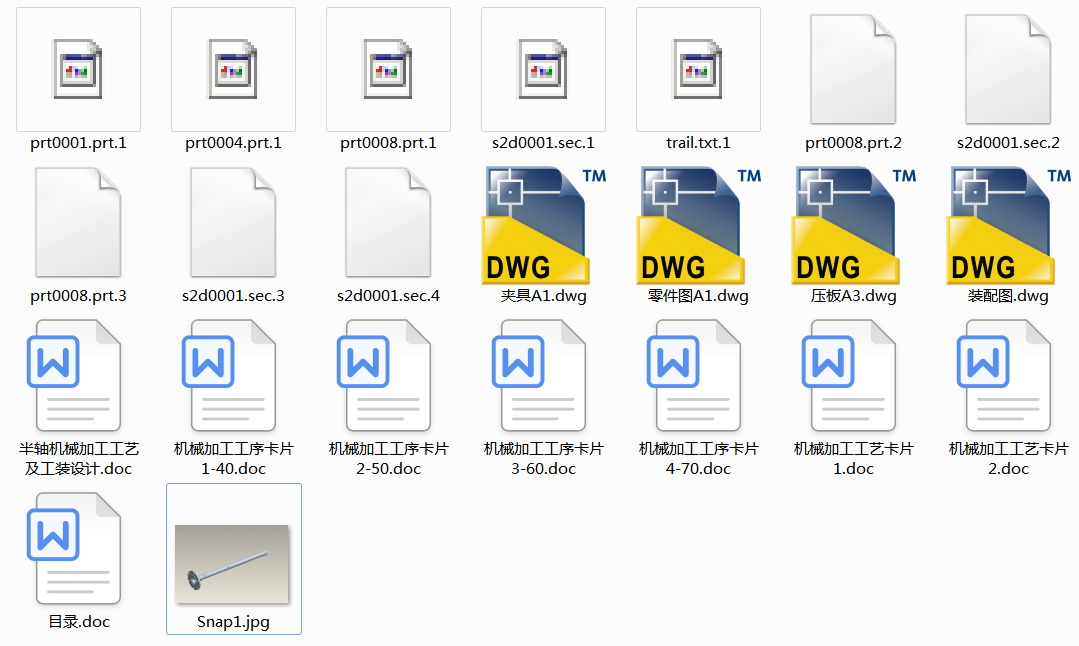
Task: Click the label 机械加工工艺卡片1.doc
Action: coord(853,459)
